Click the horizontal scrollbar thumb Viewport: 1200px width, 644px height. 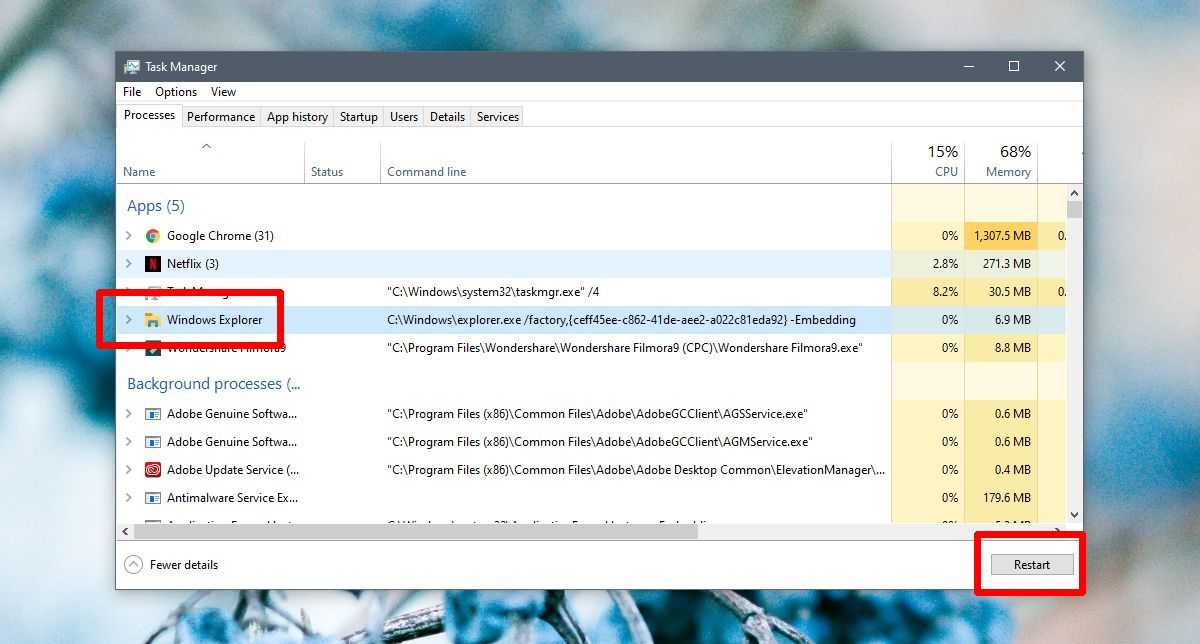[x=415, y=532]
